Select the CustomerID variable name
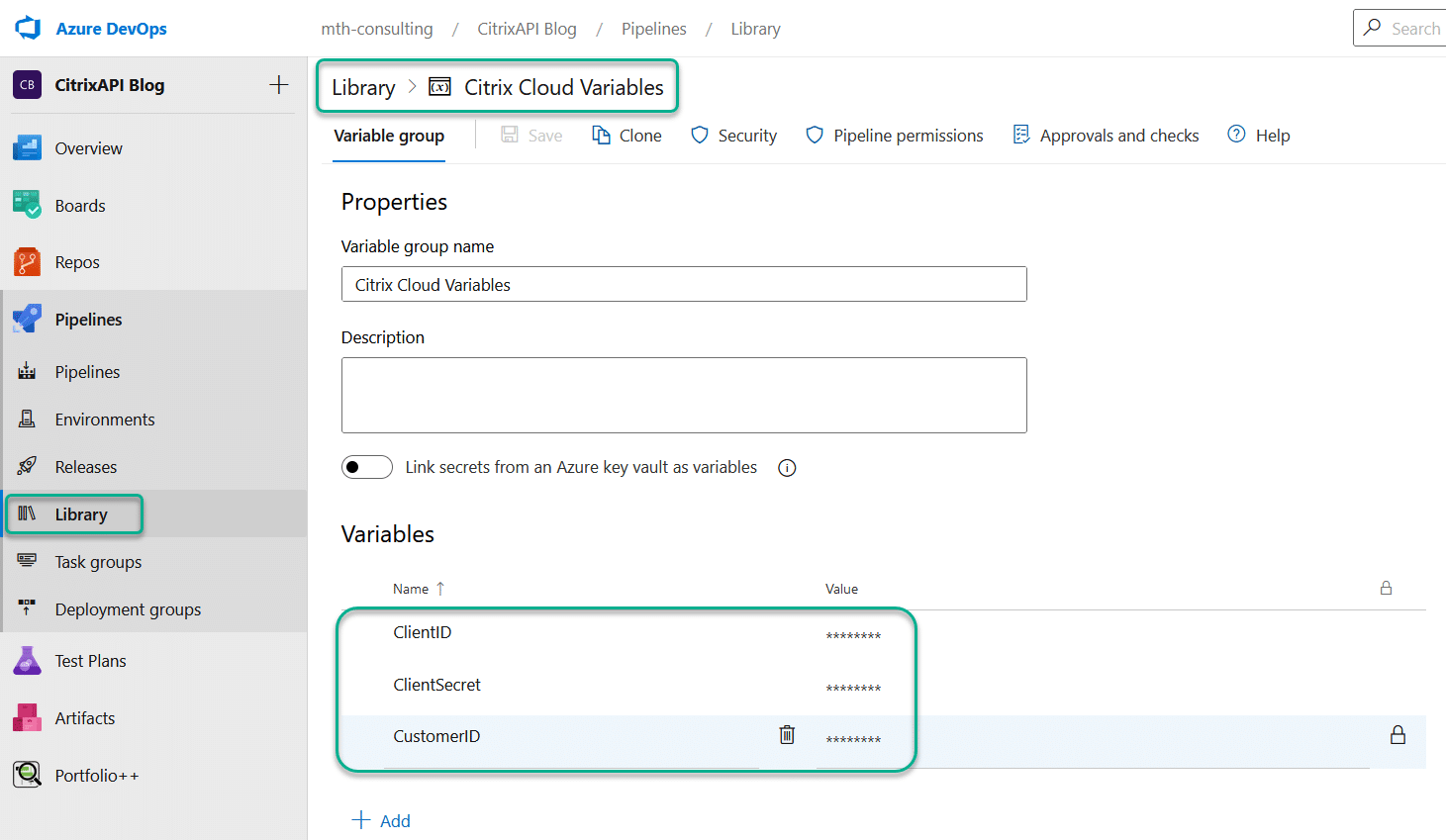The height and width of the screenshot is (840, 1446). coord(436,736)
